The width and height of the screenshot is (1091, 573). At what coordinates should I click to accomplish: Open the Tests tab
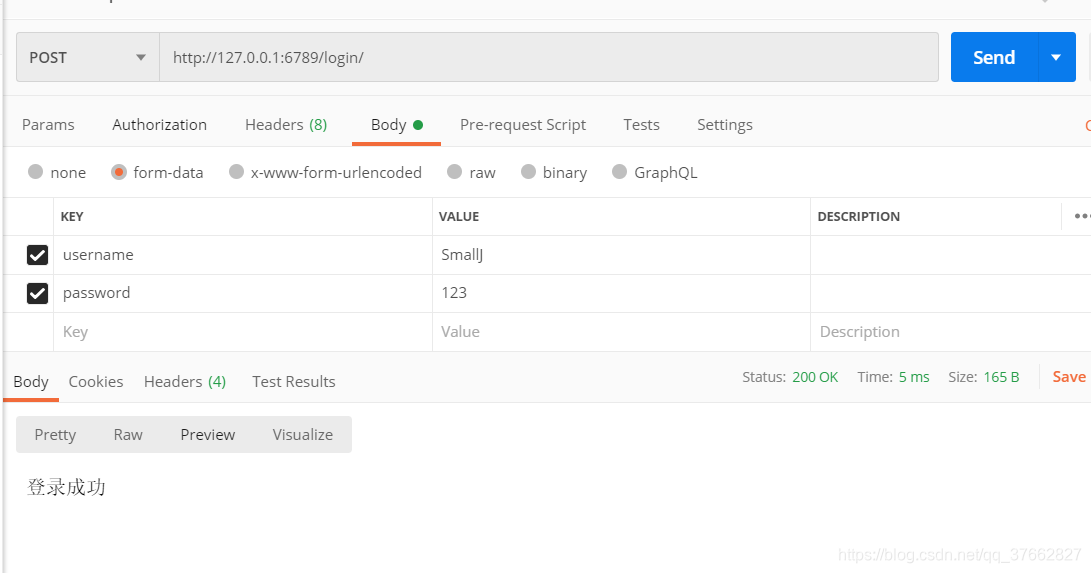point(641,124)
